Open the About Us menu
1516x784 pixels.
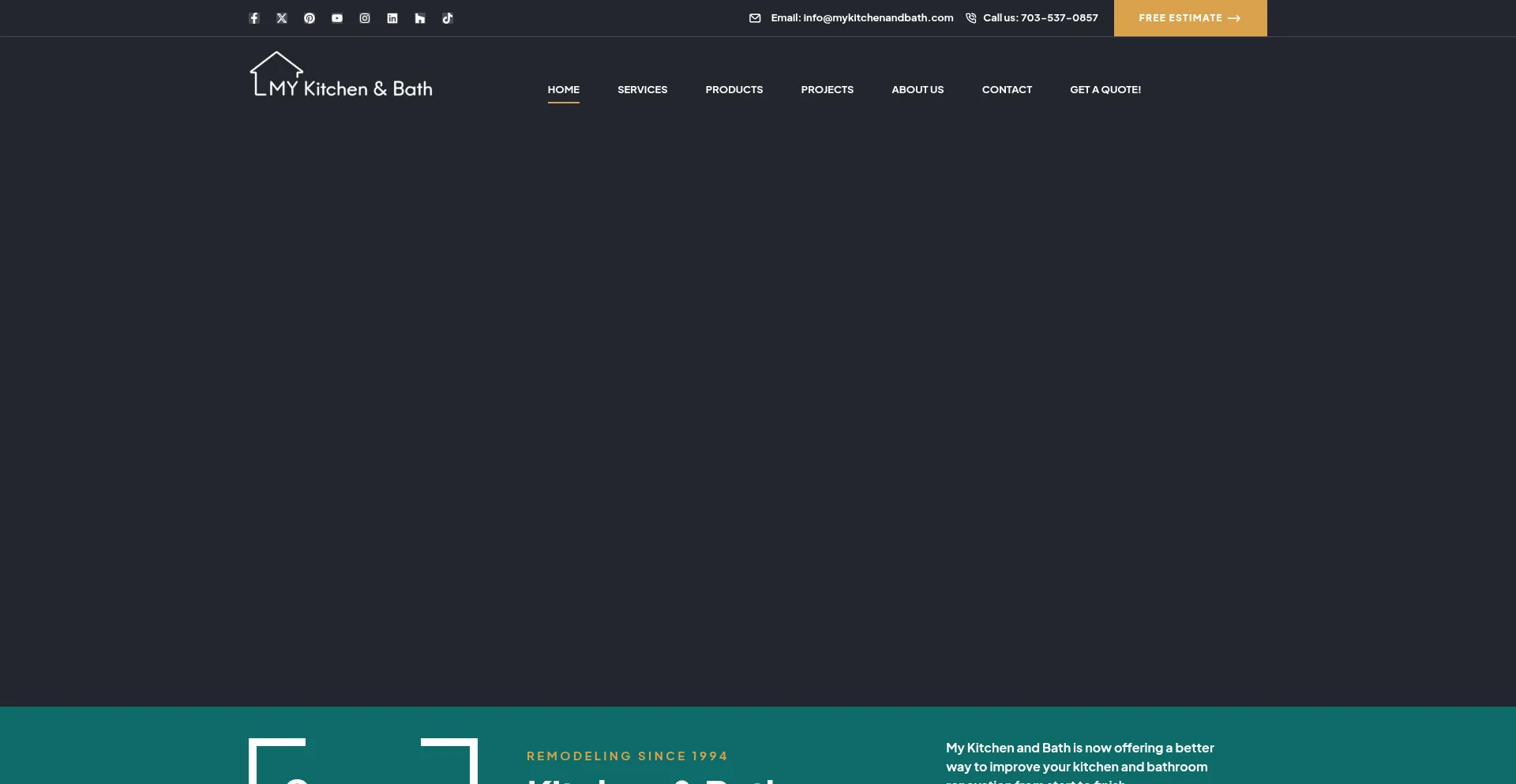tap(917, 90)
